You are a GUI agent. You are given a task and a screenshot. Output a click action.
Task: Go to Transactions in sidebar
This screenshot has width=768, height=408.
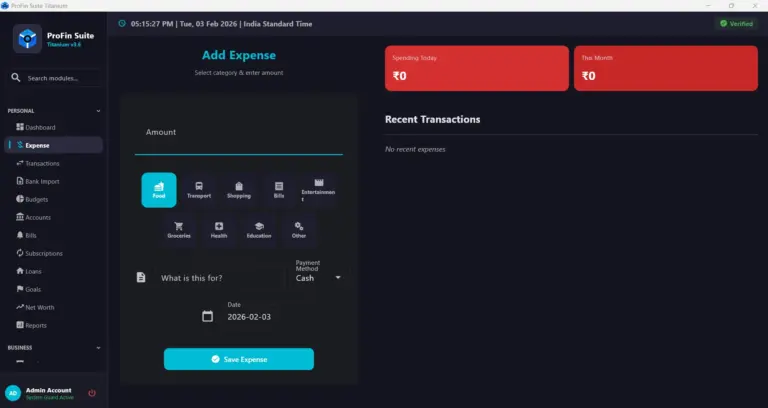[x=53, y=163]
